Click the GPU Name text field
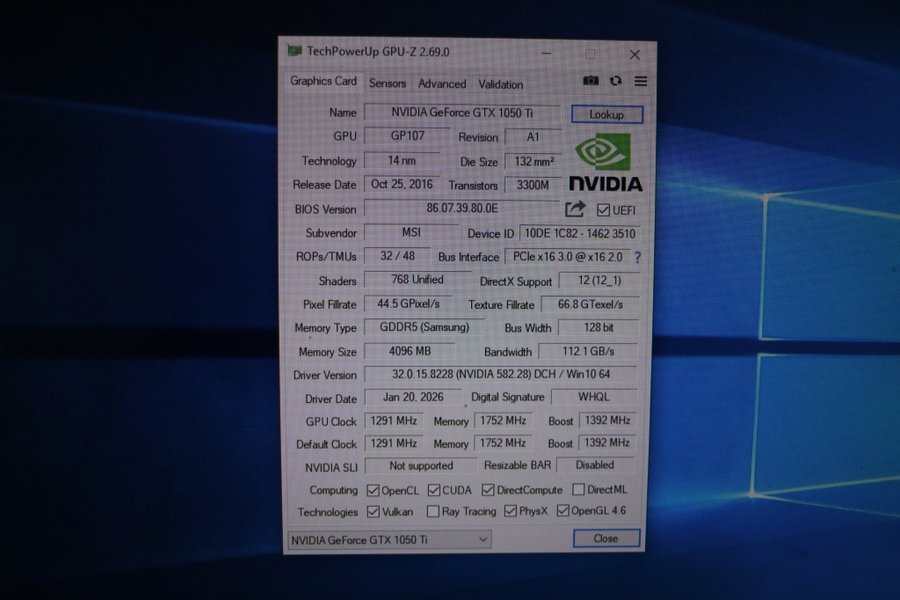The height and width of the screenshot is (600, 900). 462,113
